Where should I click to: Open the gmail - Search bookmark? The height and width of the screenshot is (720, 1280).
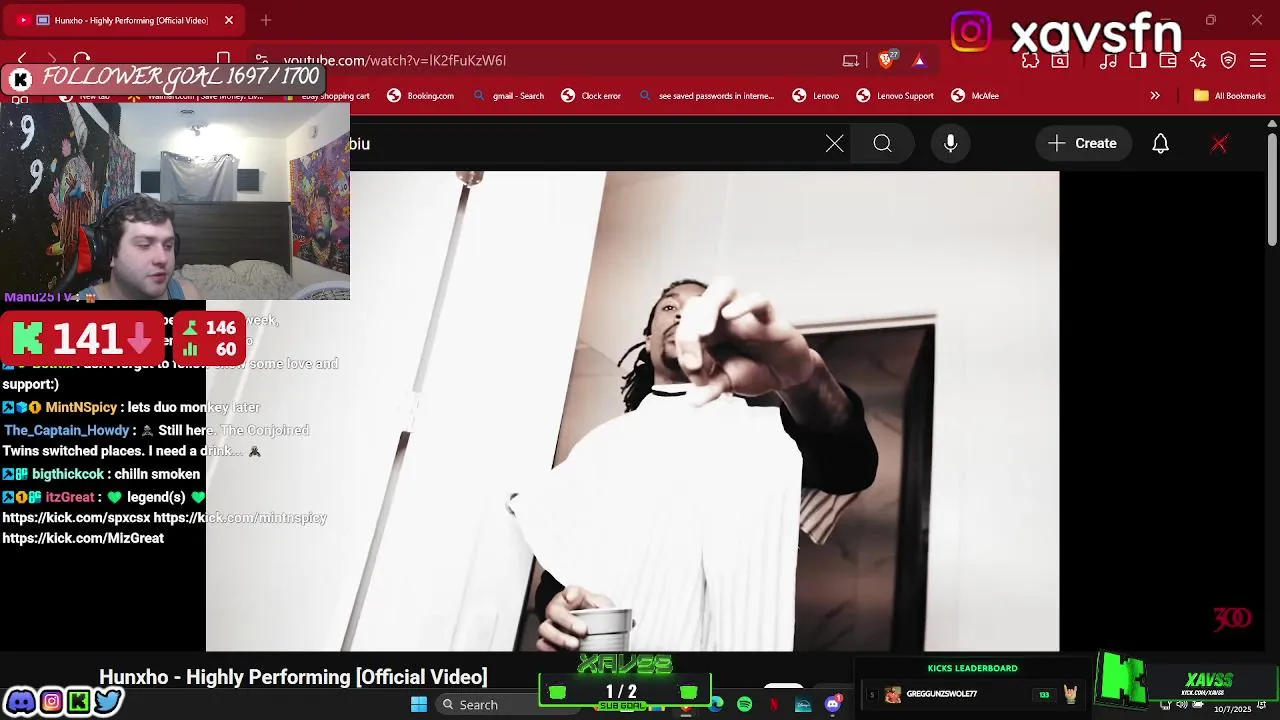click(509, 96)
